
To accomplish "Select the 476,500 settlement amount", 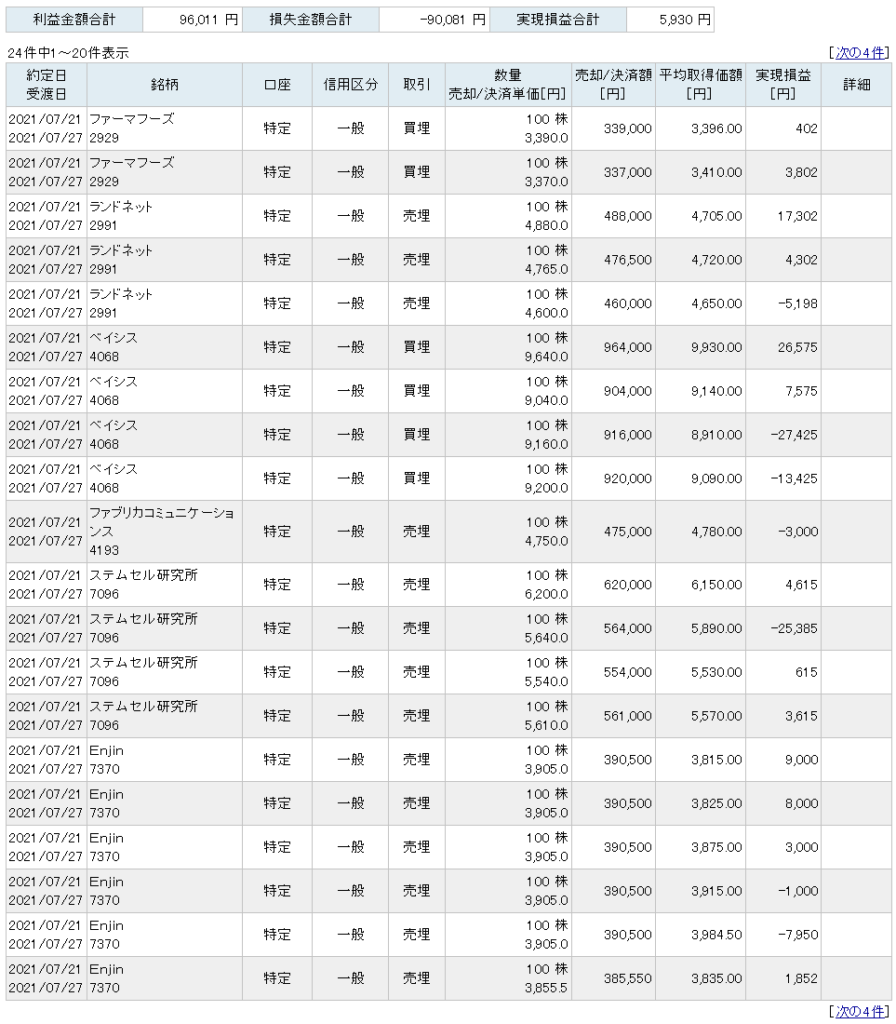I will pos(613,260).
